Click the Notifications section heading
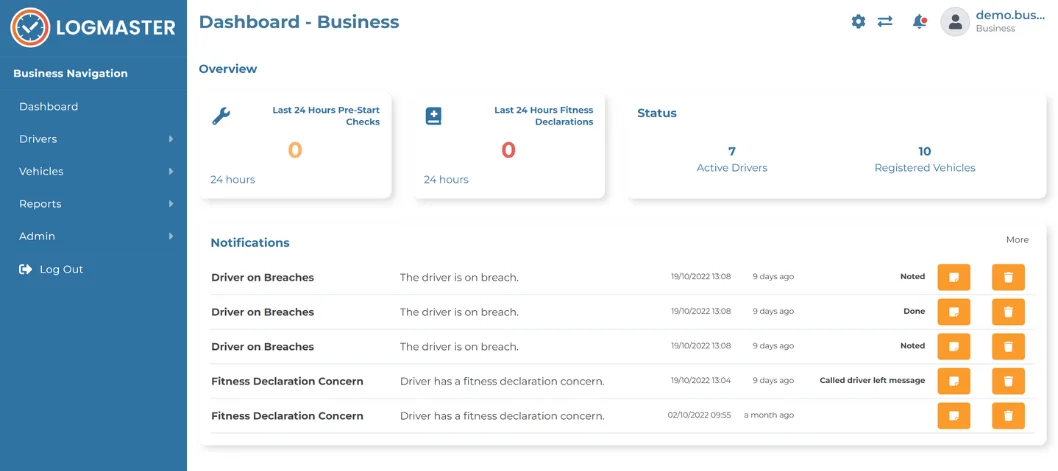 click(250, 243)
